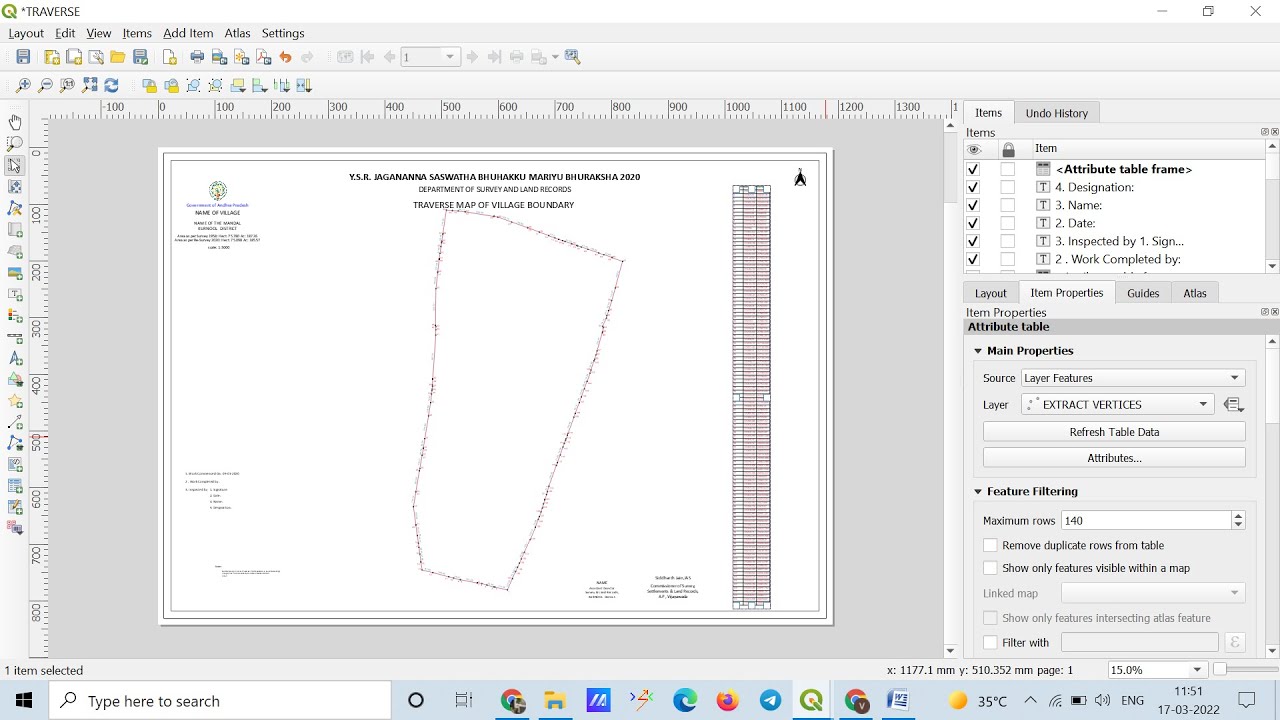
Task: Collapse the Main Properties section
Action: [x=978, y=351]
